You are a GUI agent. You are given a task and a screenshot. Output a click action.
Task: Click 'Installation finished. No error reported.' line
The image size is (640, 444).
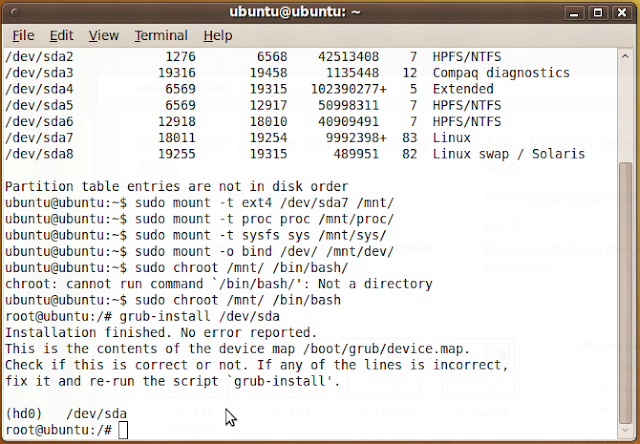tap(161, 333)
